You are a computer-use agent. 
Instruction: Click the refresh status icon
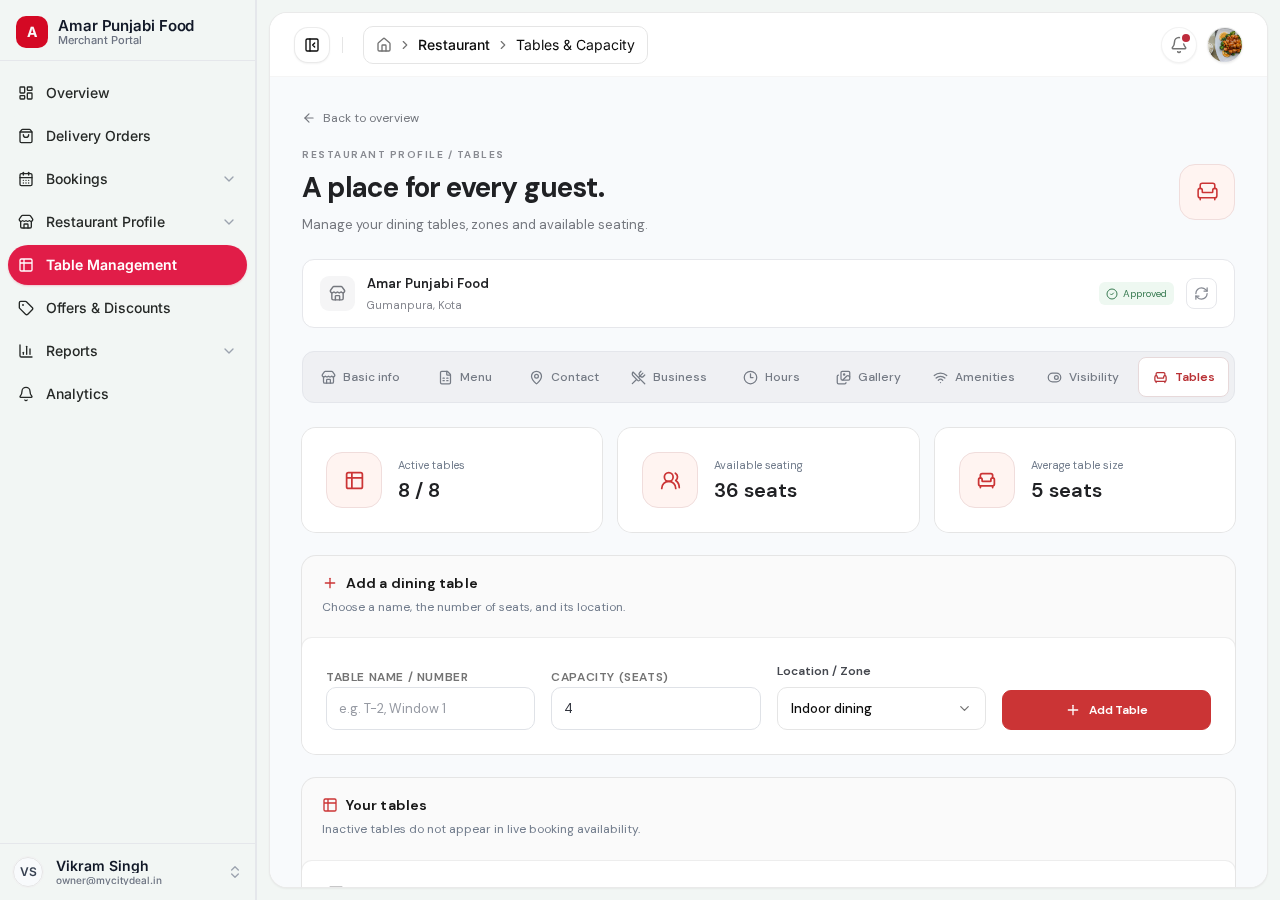(x=1201, y=294)
